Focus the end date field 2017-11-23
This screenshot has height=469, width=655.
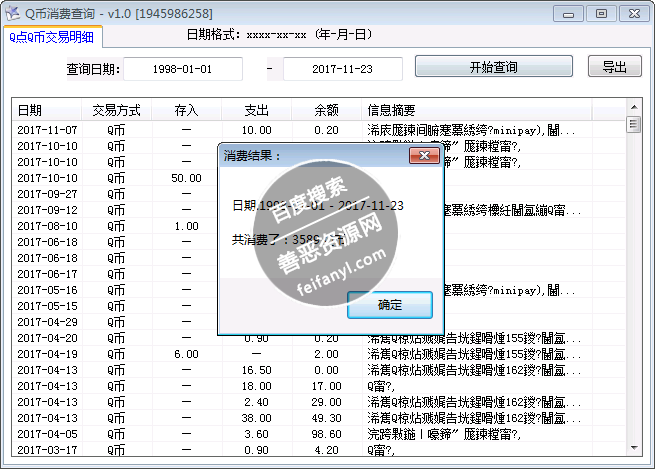[x=342, y=69]
